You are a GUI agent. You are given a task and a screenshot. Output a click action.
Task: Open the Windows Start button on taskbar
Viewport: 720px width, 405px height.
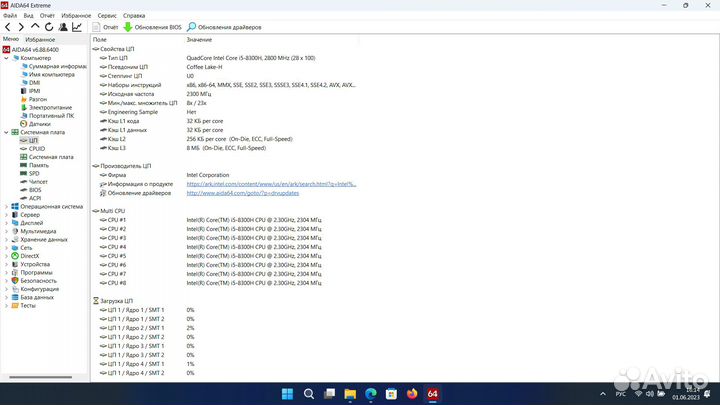tap(287, 394)
